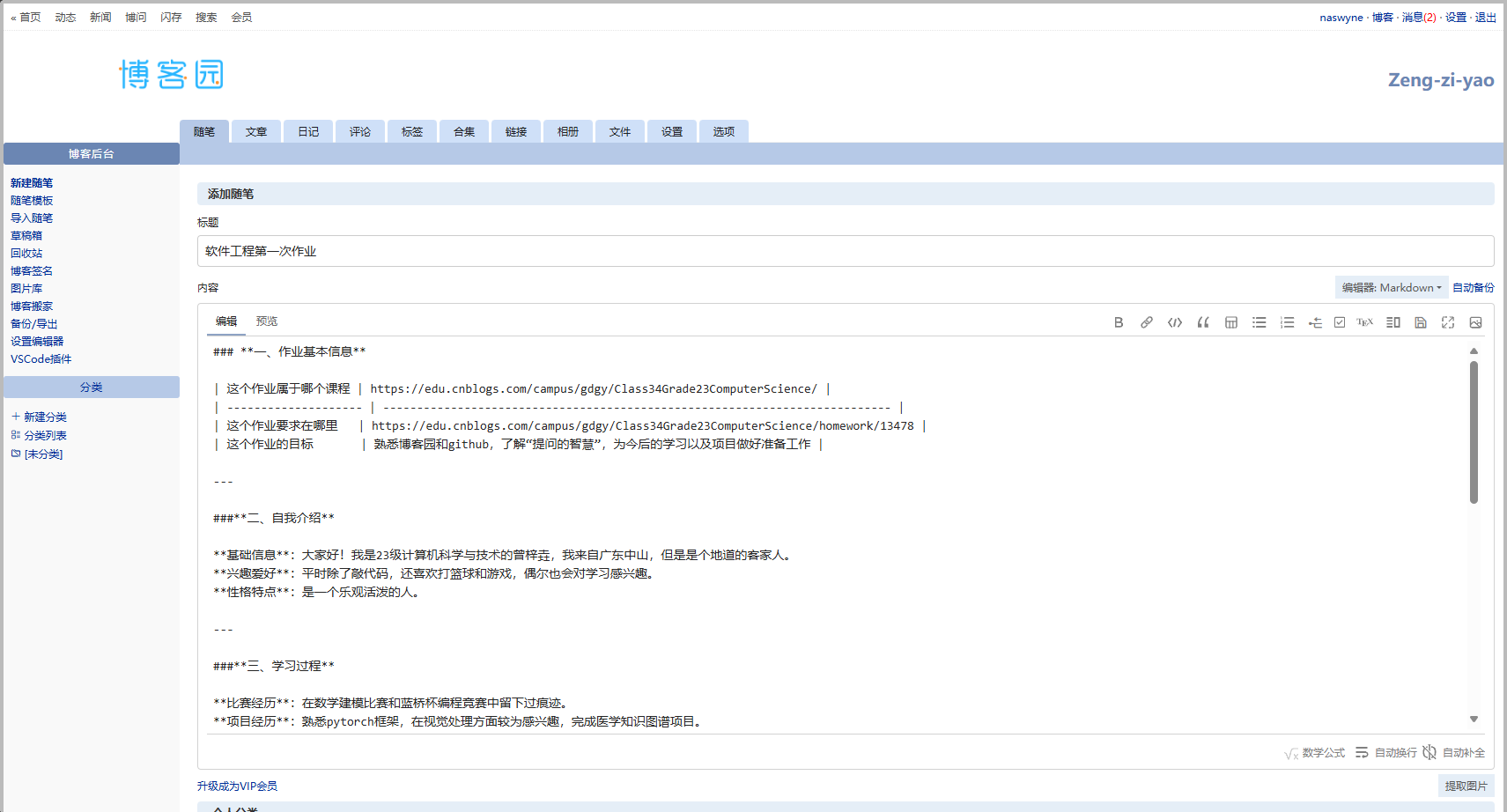Viewport: 1507px width, 812px height.
Task: Insert a table using the table icon
Action: click(1230, 322)
